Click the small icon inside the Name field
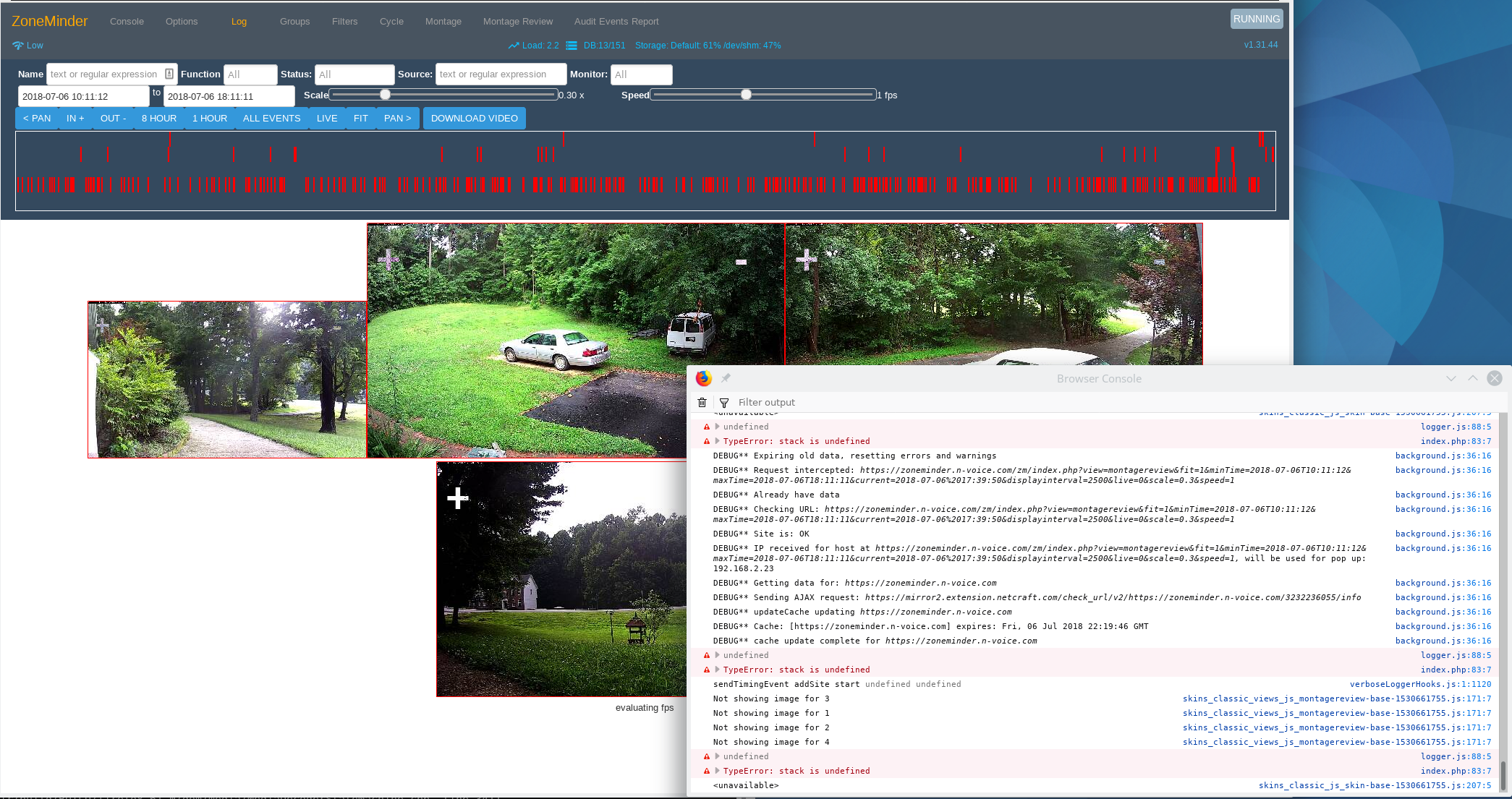 coord(169,74)
